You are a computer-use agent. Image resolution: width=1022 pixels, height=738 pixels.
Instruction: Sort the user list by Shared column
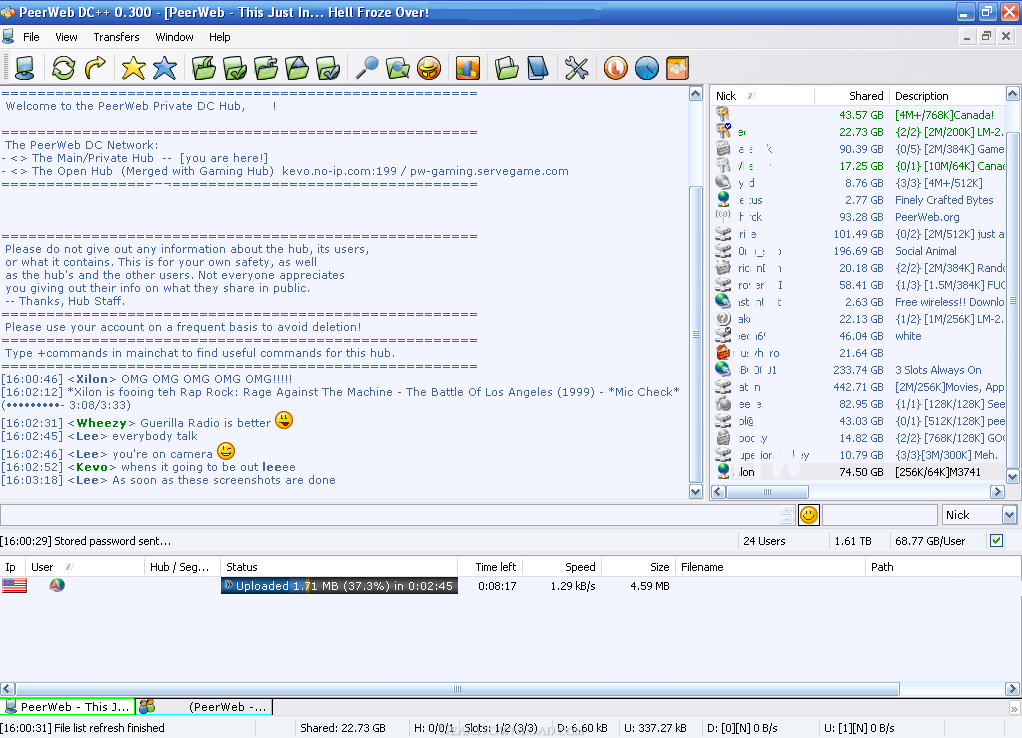tap(851, 96)
